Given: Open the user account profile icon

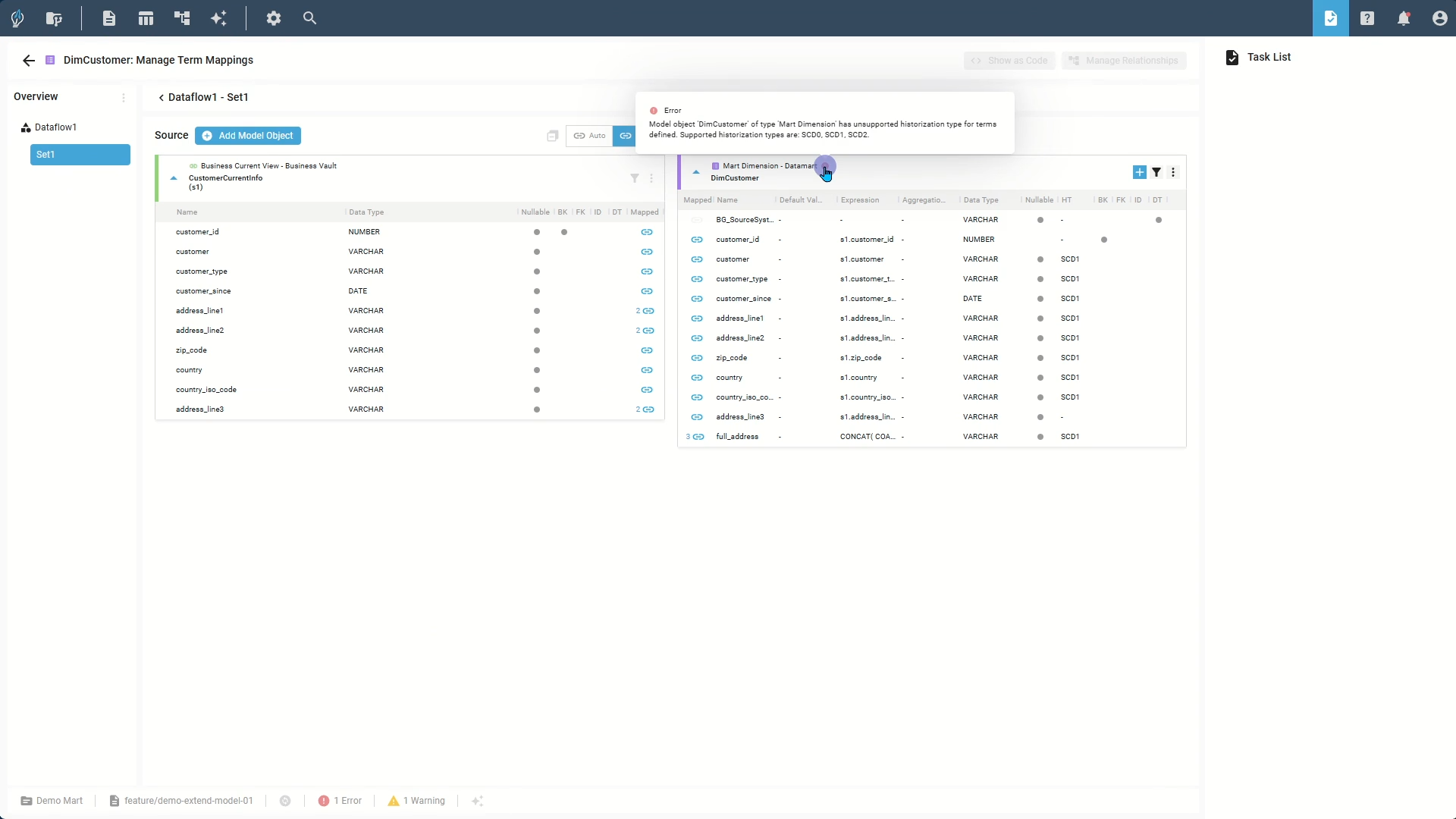Looking at the screenshot, I should pyautogui.click(x=1440, y=18).
